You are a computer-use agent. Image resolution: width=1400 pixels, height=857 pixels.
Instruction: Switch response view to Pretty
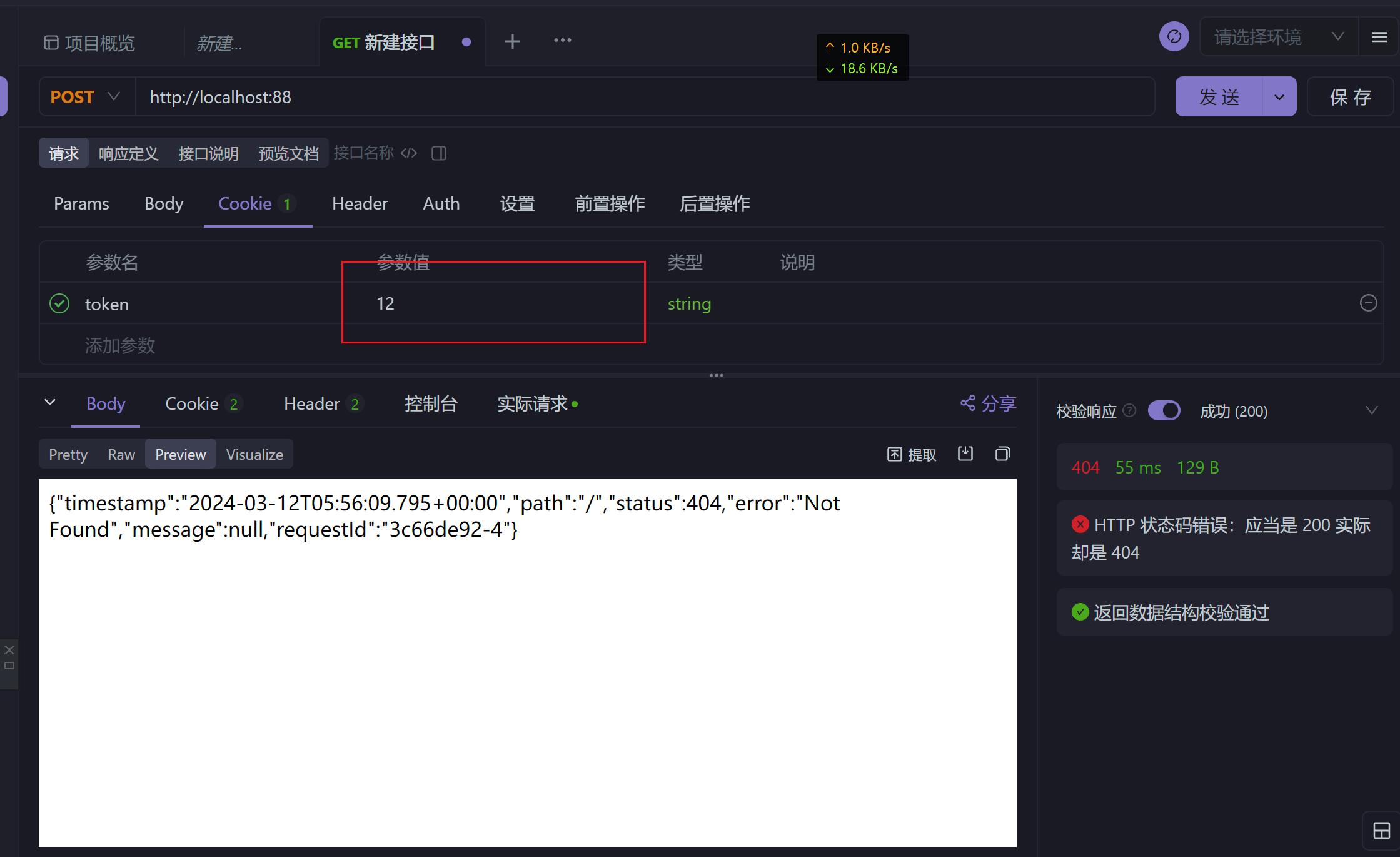[68, 455]
